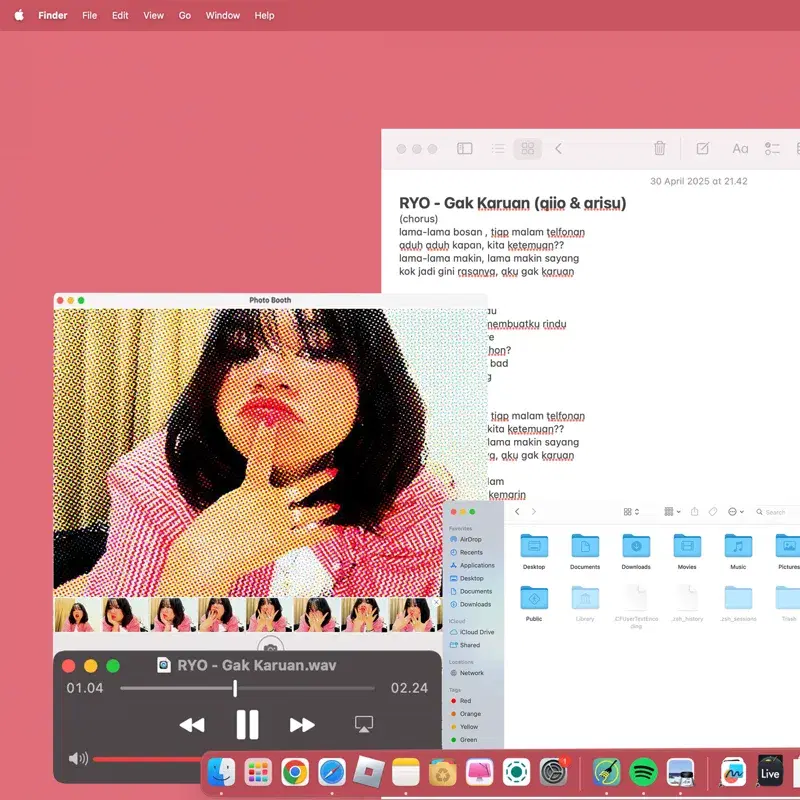Image resolution: width=800 pixels, height=800 pixels.
Task: Insert a checklist in the Notes toolbar
Action: [x=772, y=148]
